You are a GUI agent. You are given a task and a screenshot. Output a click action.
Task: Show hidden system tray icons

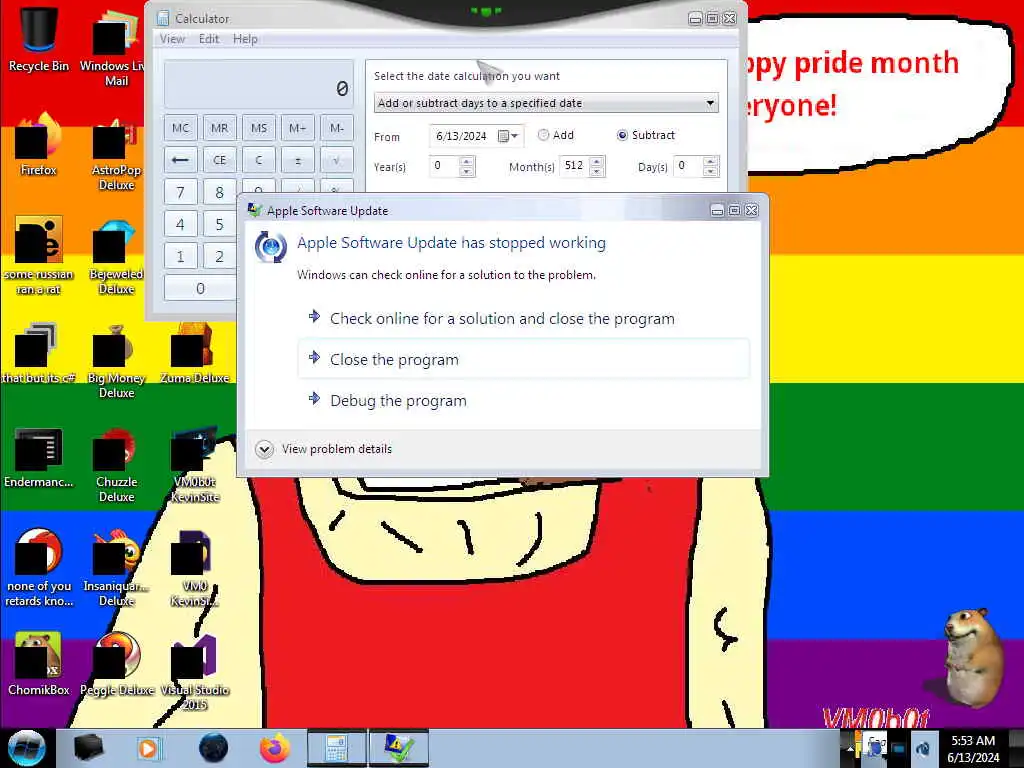tap(850, 749)
